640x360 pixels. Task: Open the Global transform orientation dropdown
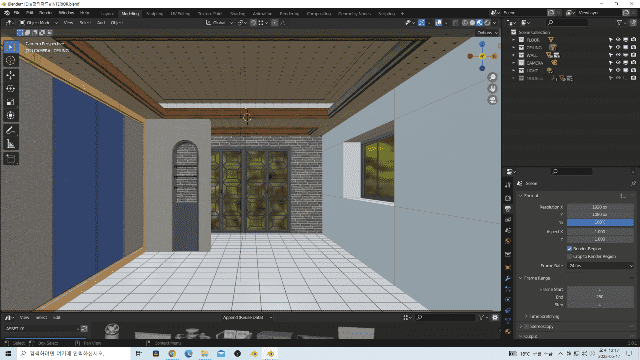coord(219,23)
